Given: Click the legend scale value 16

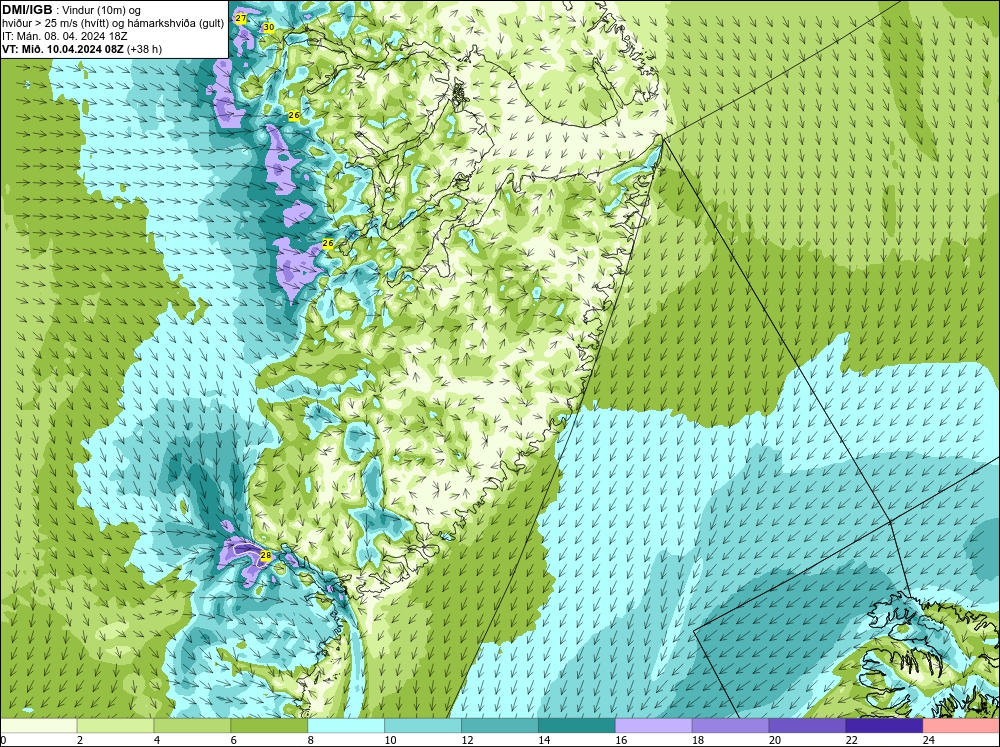Looking at the screenshot, I should click(621, 740).
